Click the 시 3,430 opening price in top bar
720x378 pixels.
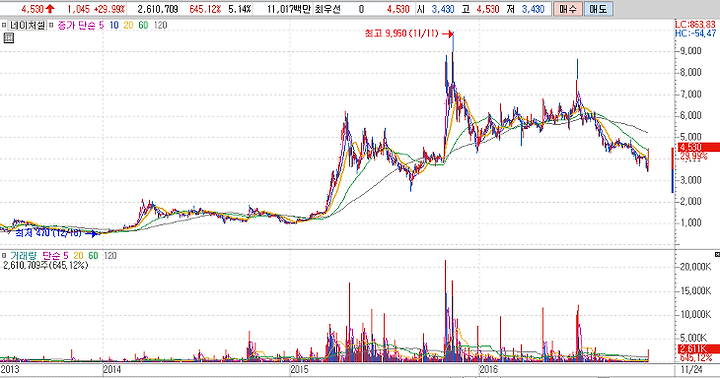point(435,9)
